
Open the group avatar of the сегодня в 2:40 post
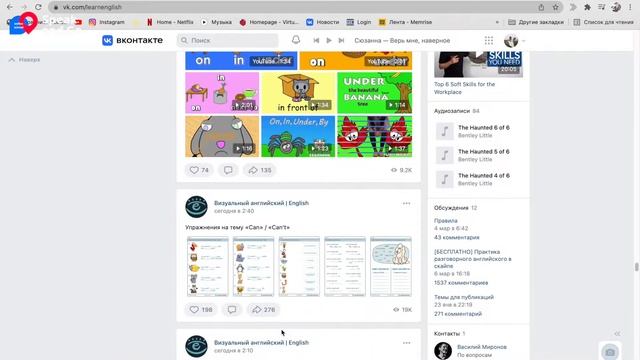196,207
